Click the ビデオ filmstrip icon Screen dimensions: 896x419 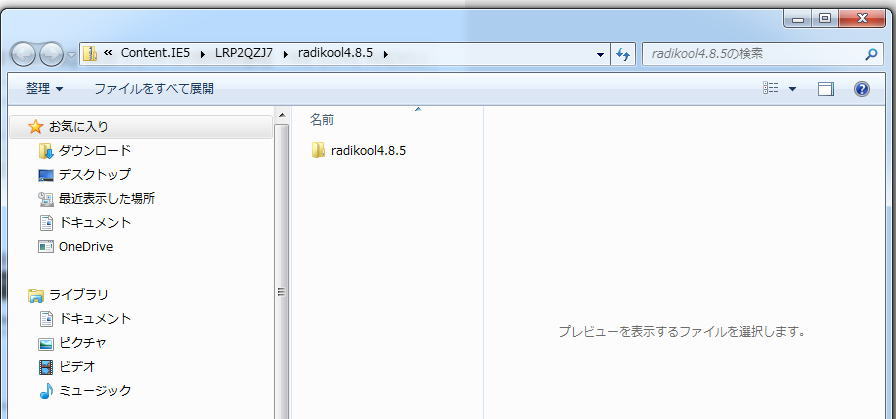click(46, 367)
